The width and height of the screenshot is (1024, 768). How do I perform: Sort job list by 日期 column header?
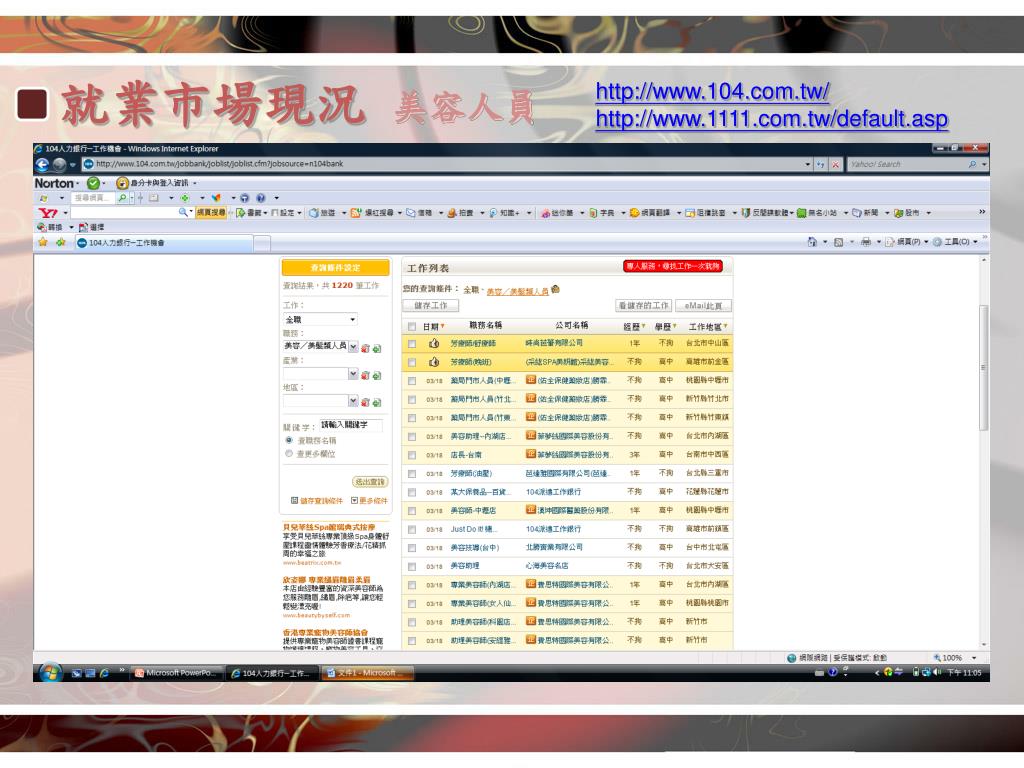[433, 327]
